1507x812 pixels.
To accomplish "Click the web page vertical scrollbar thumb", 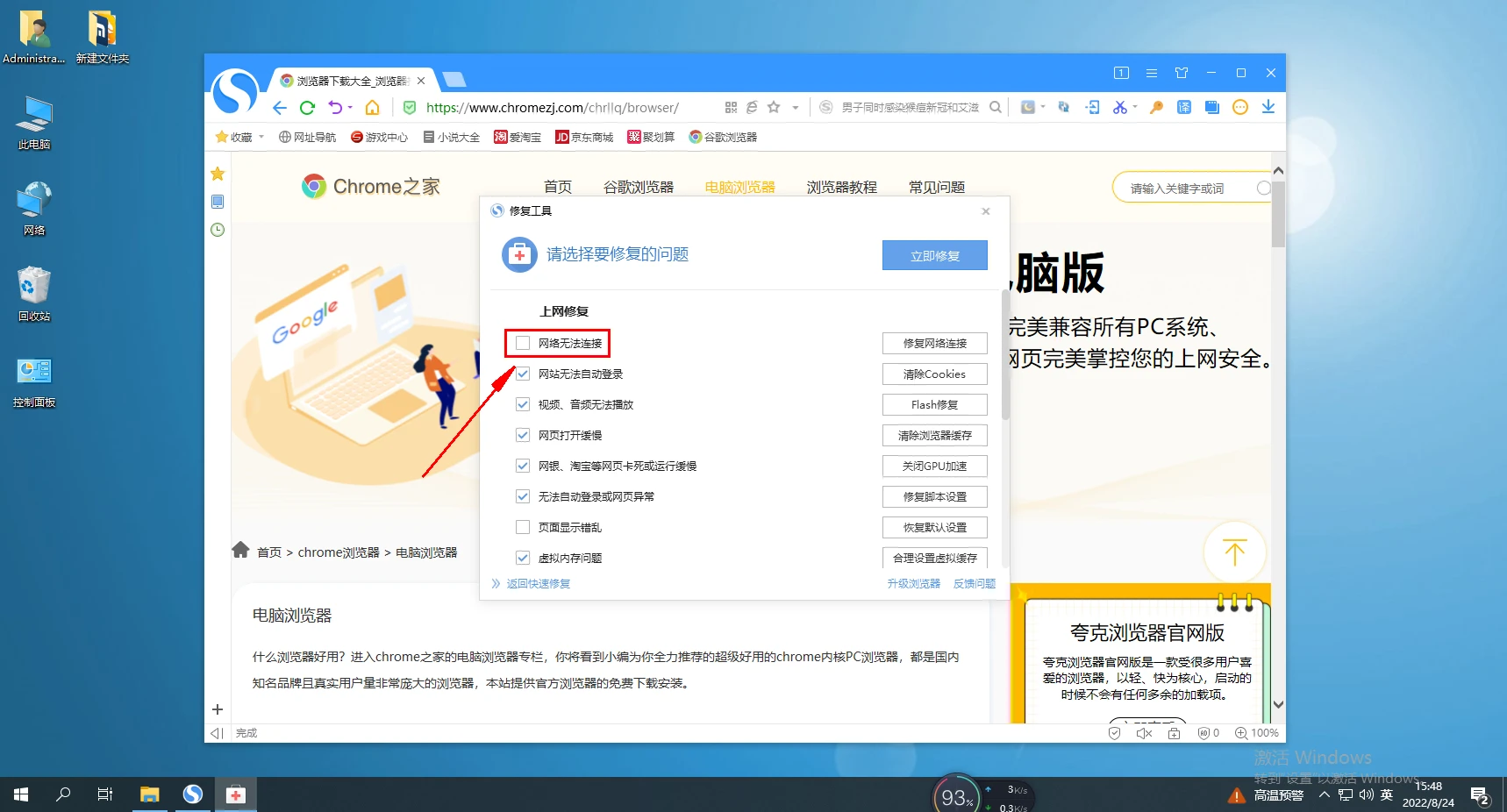I will [1278, 215].
